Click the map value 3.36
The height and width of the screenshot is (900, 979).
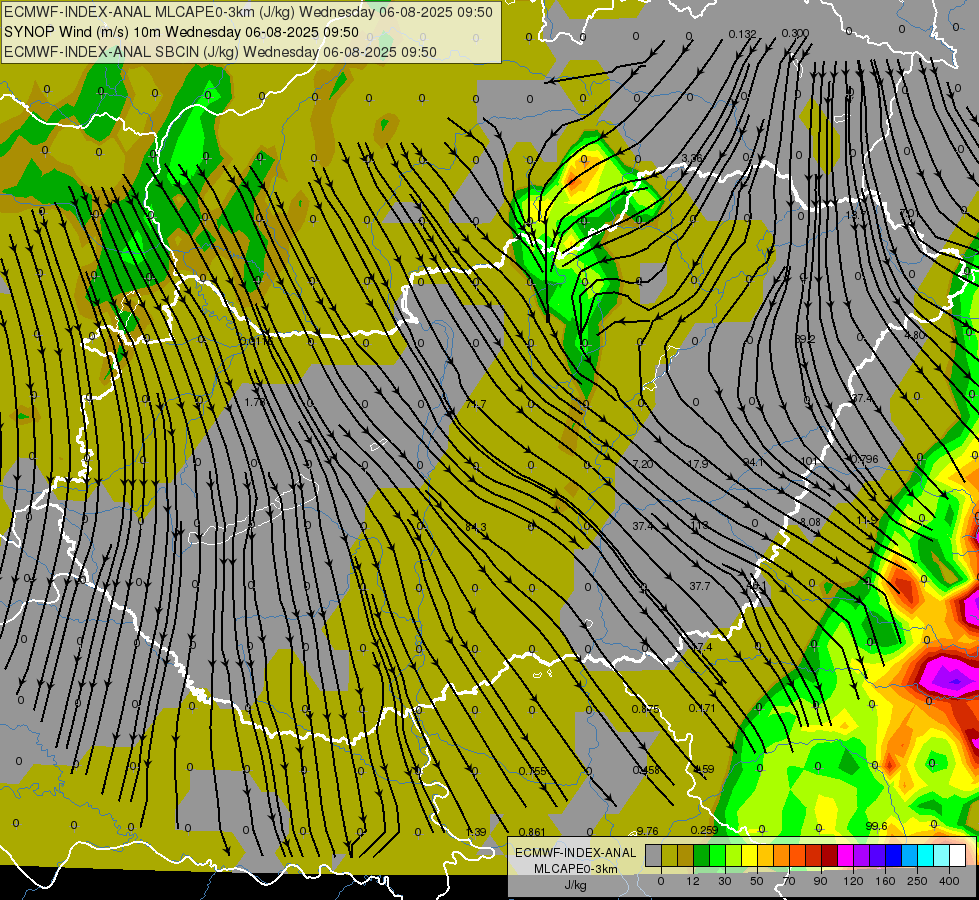(692, 158)
